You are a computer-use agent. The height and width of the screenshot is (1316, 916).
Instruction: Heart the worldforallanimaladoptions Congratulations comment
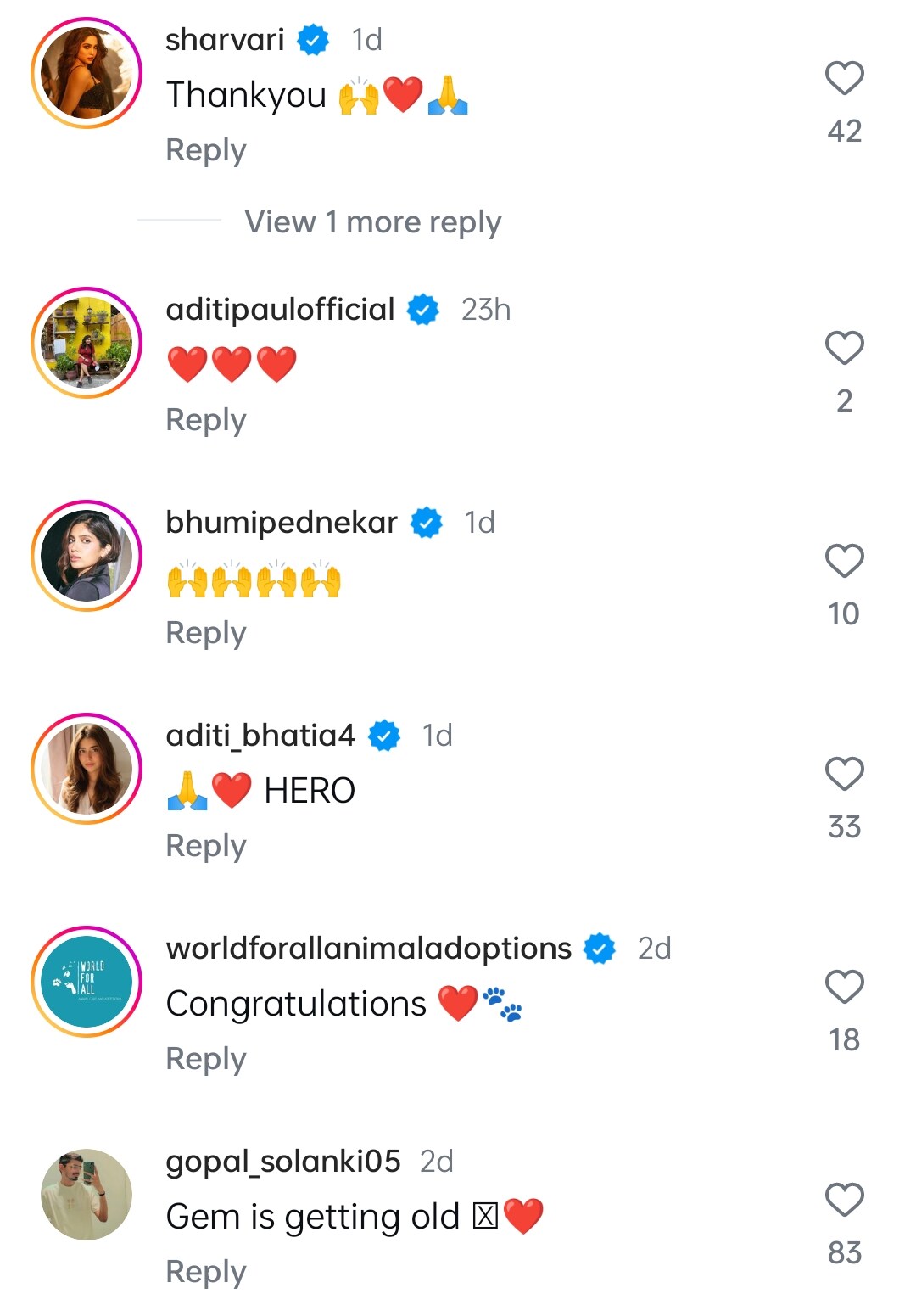844,988
